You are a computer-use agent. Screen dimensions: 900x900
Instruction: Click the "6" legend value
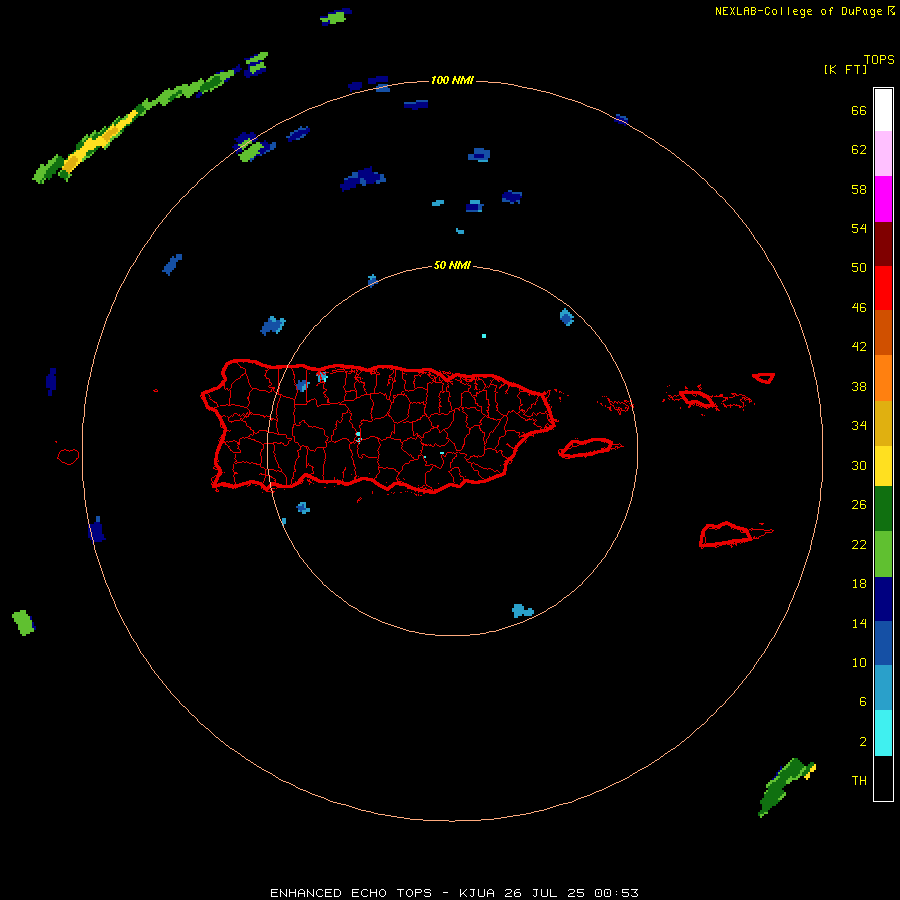863,702
